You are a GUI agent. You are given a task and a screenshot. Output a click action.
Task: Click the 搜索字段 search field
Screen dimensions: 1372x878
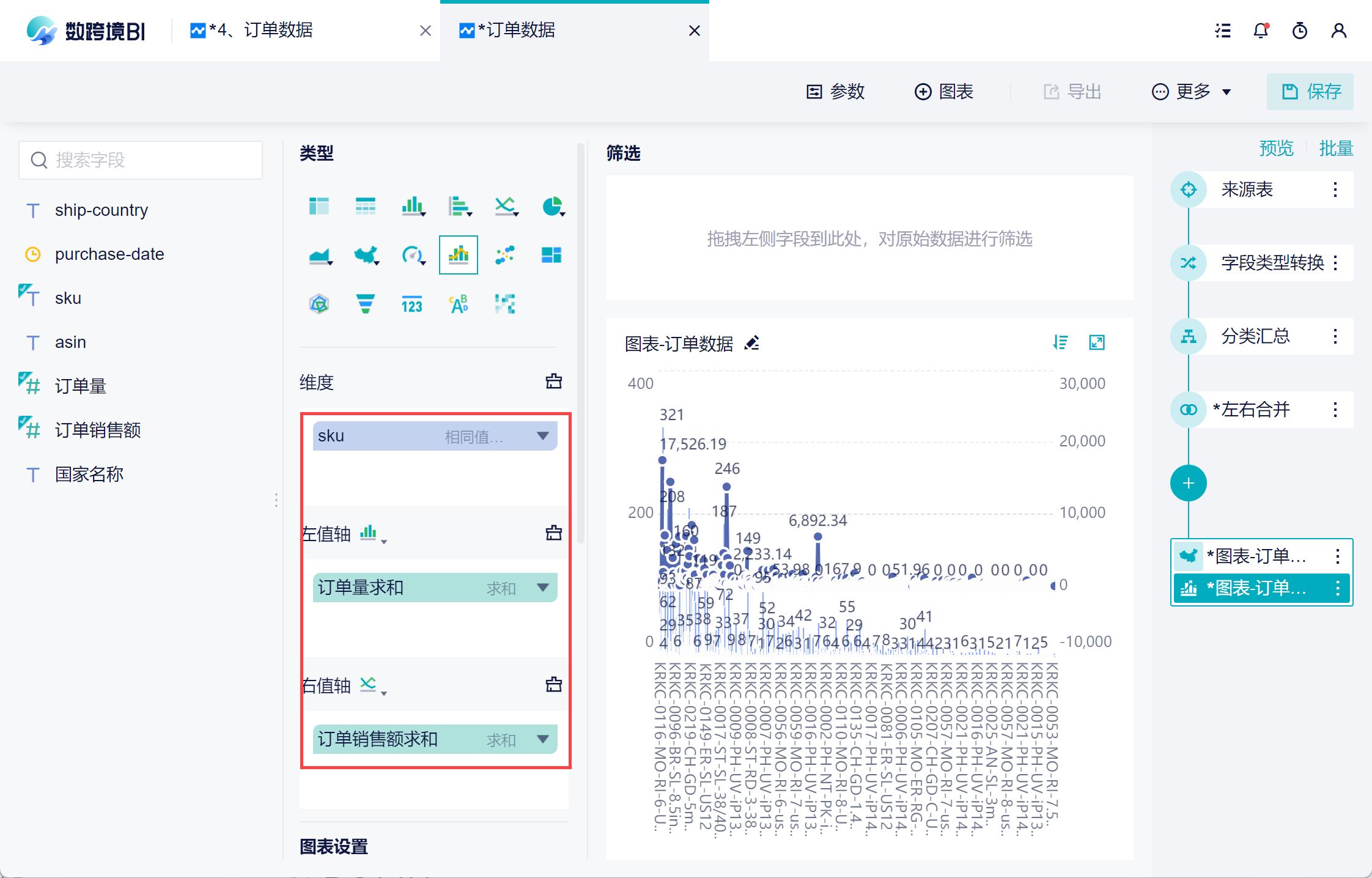pos(141,160)
